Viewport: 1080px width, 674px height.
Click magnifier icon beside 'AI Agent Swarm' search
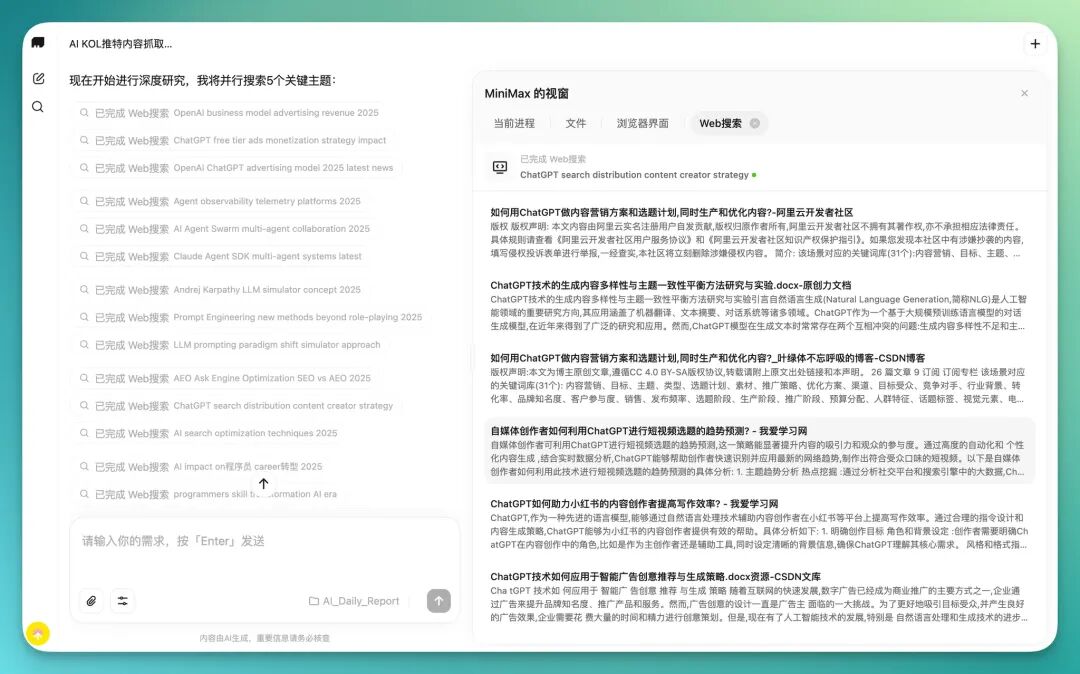click(x=84, y=229)
